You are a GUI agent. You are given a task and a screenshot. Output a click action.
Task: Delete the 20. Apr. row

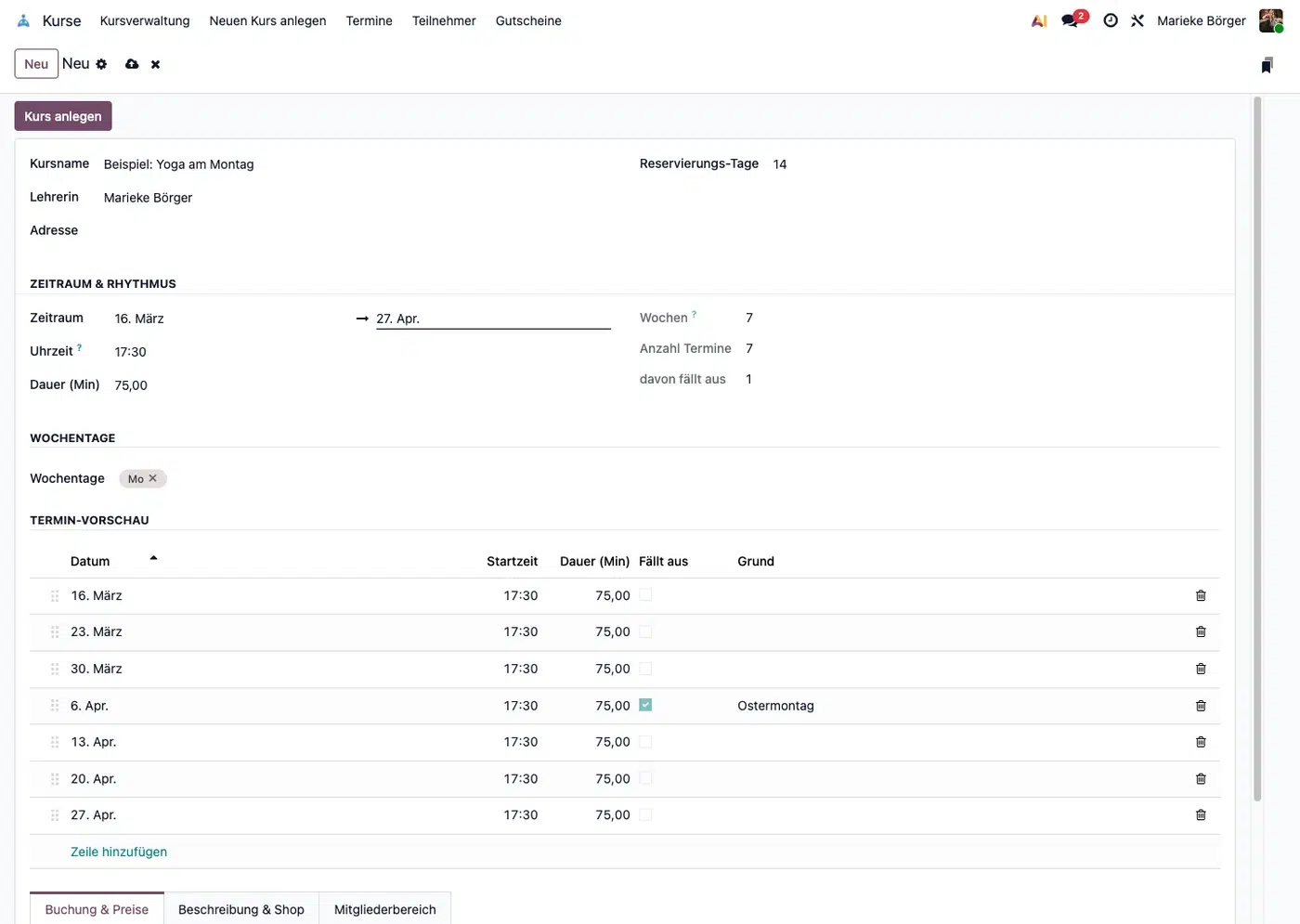[1201, 779]
